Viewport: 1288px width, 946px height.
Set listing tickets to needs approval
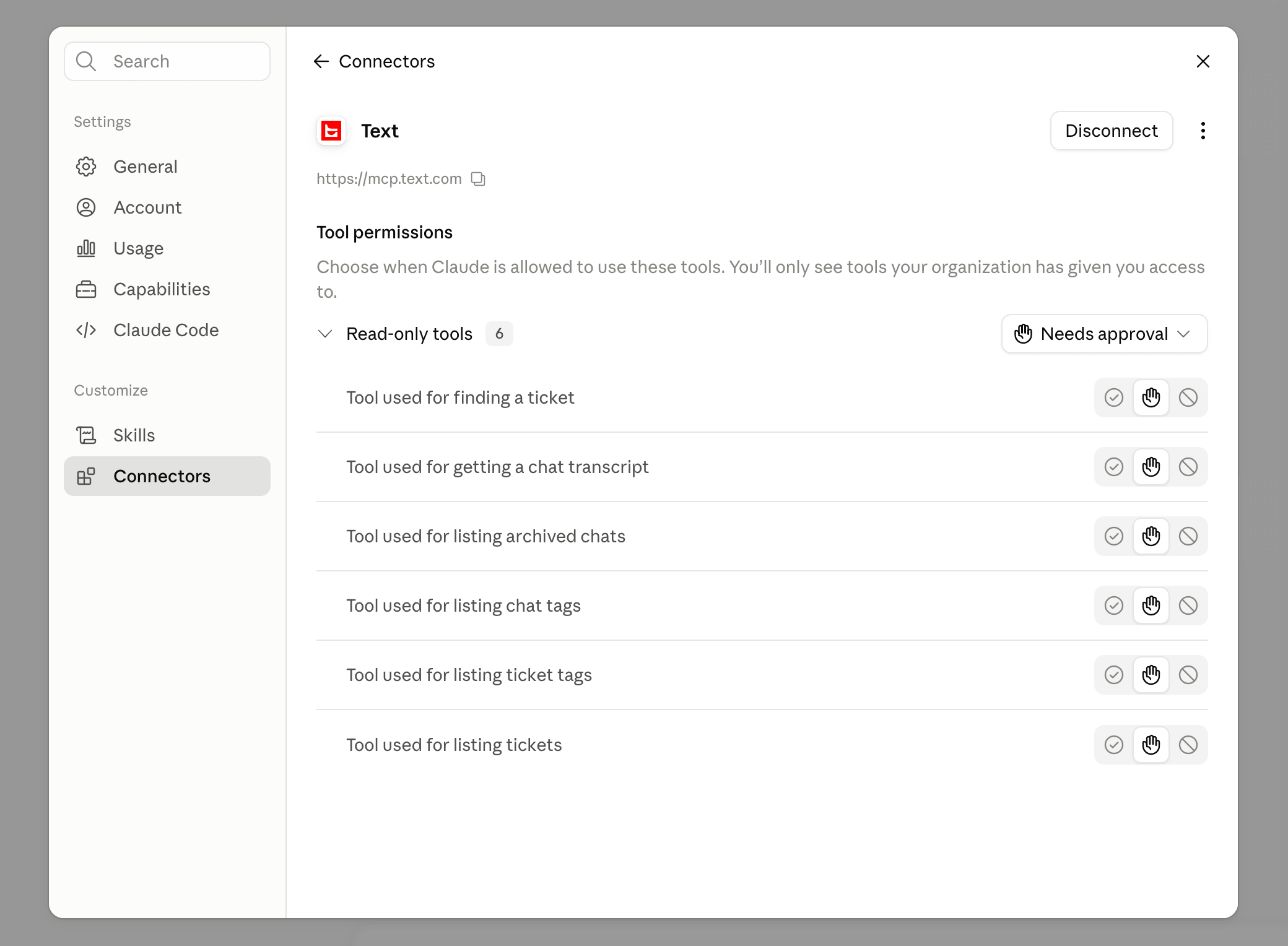[1151, 745]
